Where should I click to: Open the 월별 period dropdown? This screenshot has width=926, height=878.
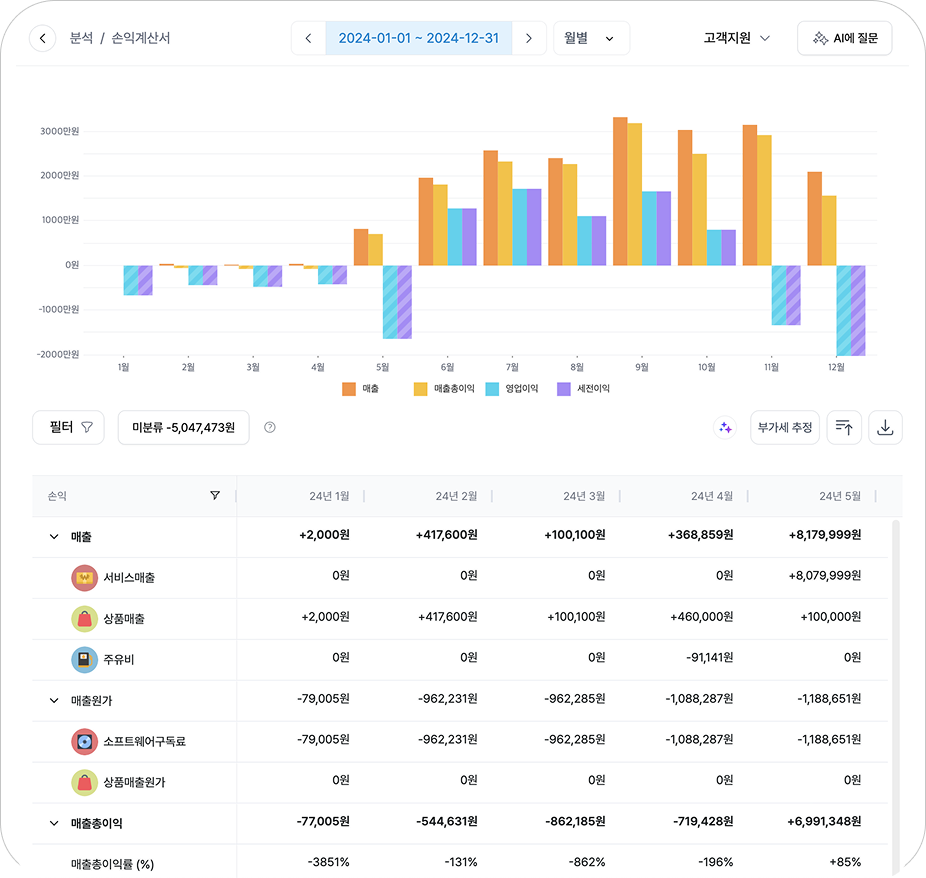[x=591, y=39]
